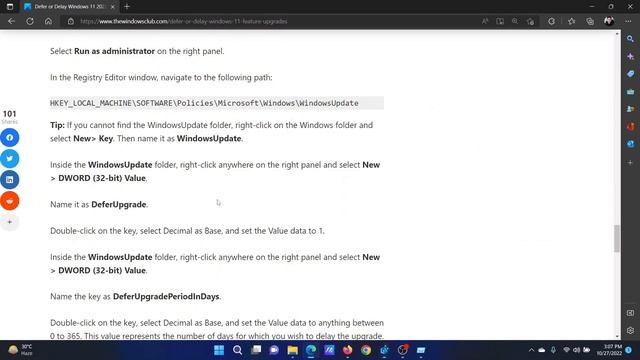Open a new browser tab

(127, 7)
